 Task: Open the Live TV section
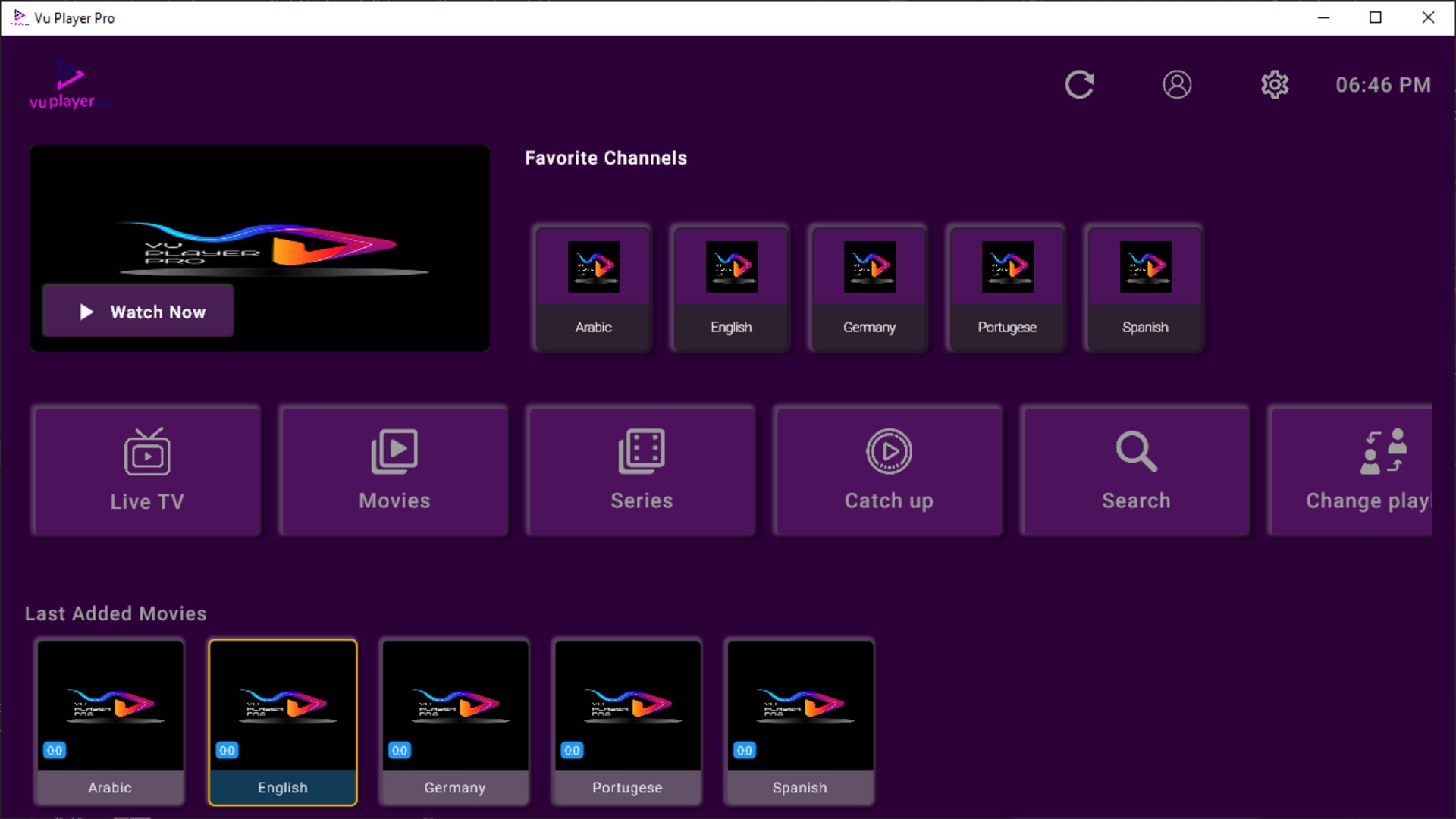click(147, 471)
